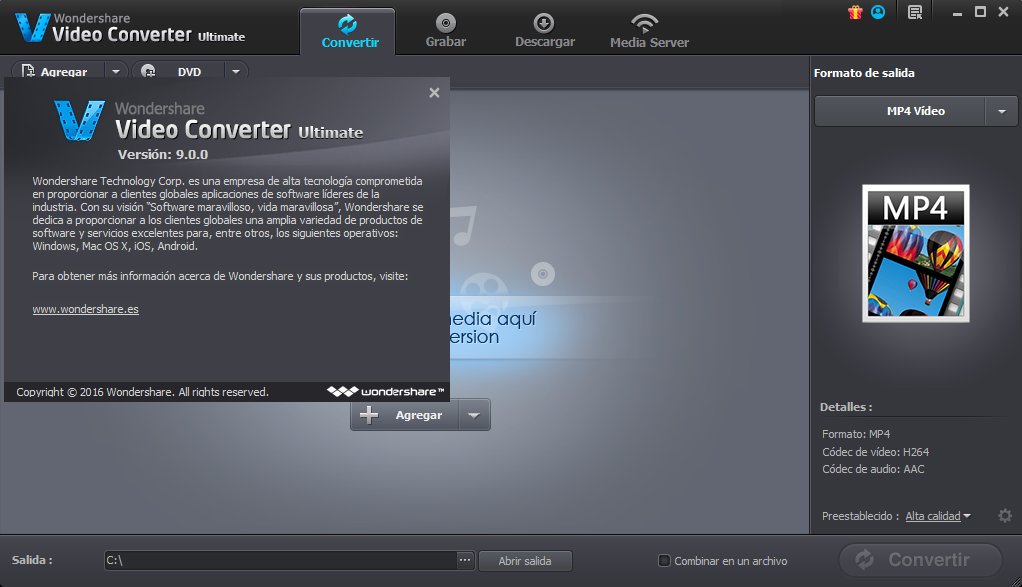Click the Versión: 9.0.0 text
This screenshot has height=587, width=1022.
(x=163, y=154)
